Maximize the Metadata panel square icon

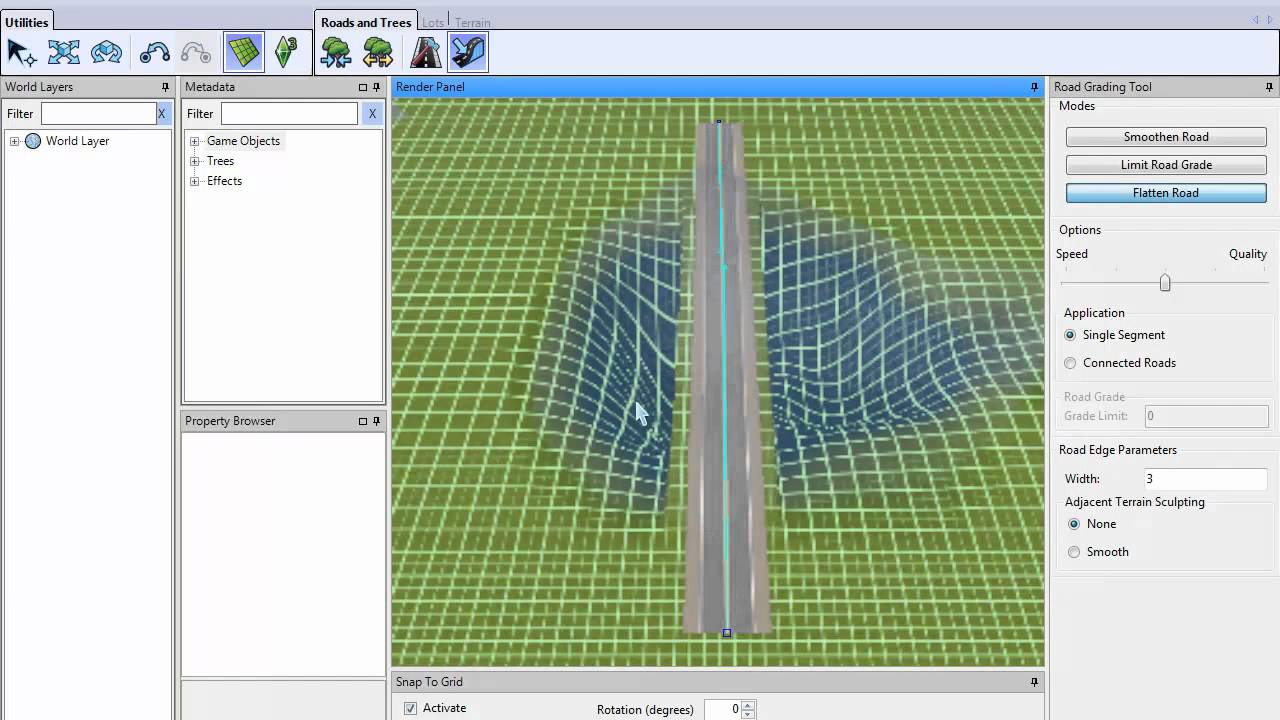pos(363,87)
